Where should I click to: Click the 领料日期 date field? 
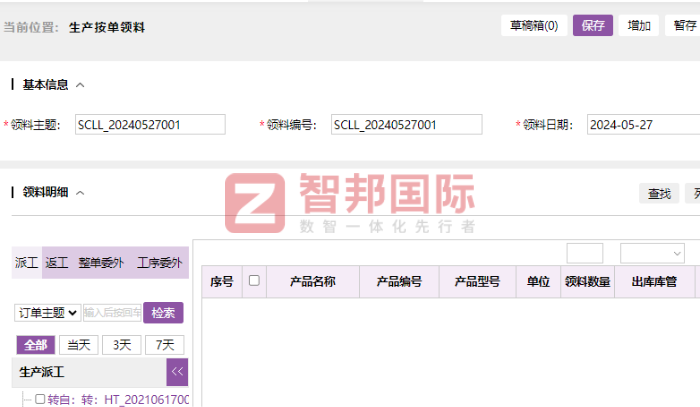642,125
